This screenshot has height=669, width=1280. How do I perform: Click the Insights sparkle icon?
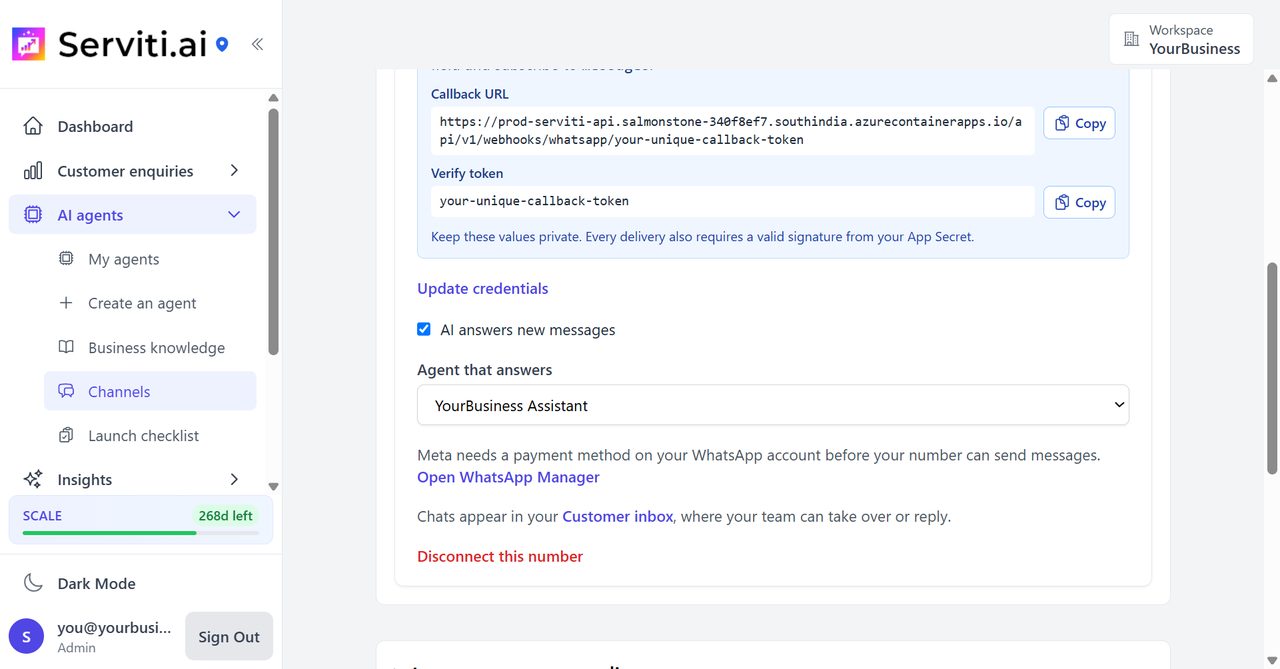[x=33, y=479]
